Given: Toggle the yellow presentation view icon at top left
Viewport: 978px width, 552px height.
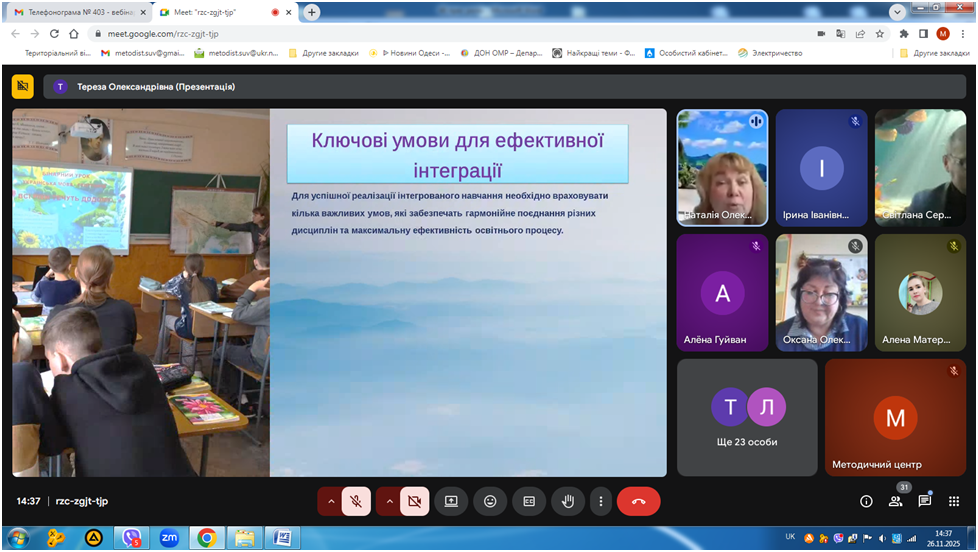Looking at the screenshot, I should coord(22,87).
